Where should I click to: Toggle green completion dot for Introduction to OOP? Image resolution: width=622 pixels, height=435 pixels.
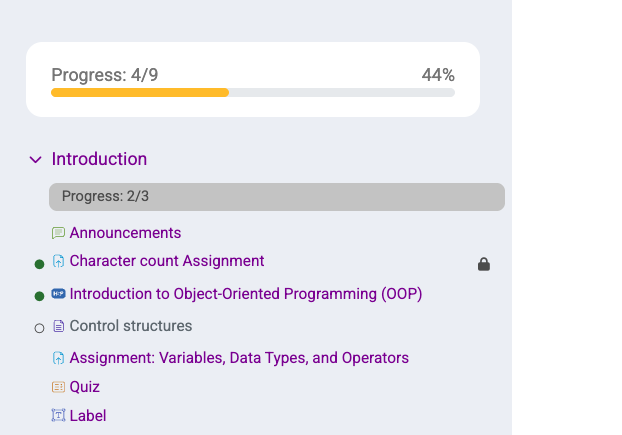click(x=39, y=296)
